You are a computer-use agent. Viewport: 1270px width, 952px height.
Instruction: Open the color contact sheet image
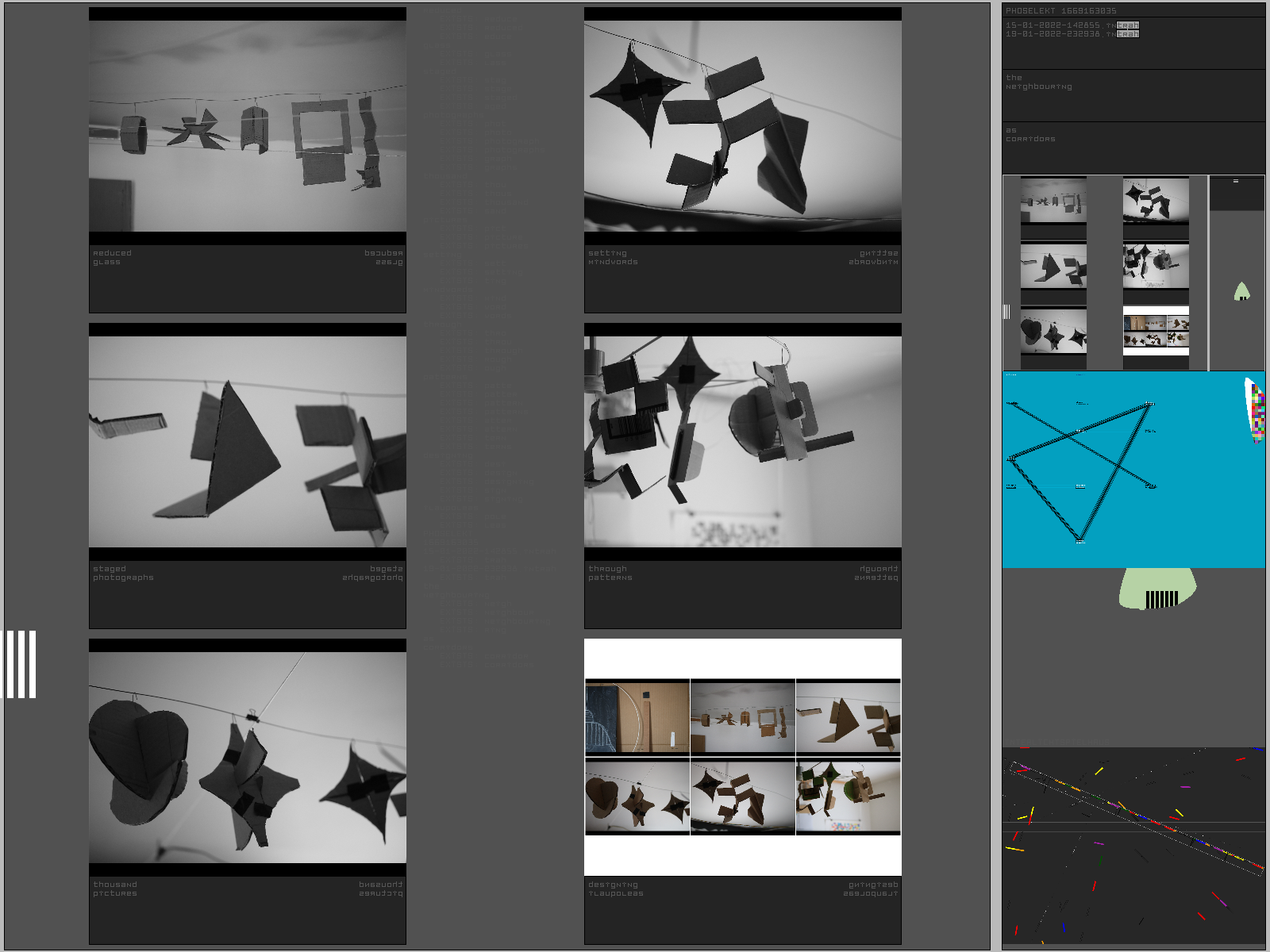click(x=742, y=757)
